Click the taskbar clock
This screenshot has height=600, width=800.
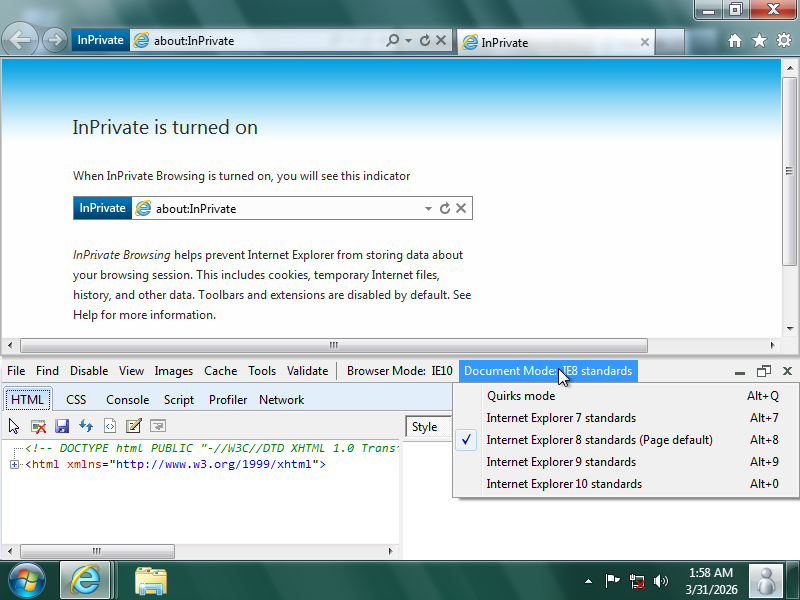(711, 581)
